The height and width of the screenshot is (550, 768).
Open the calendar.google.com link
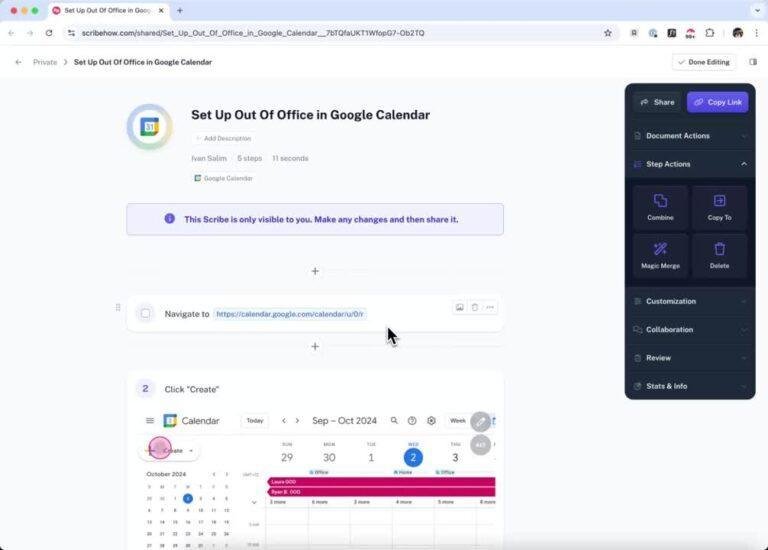coord(290,314)
